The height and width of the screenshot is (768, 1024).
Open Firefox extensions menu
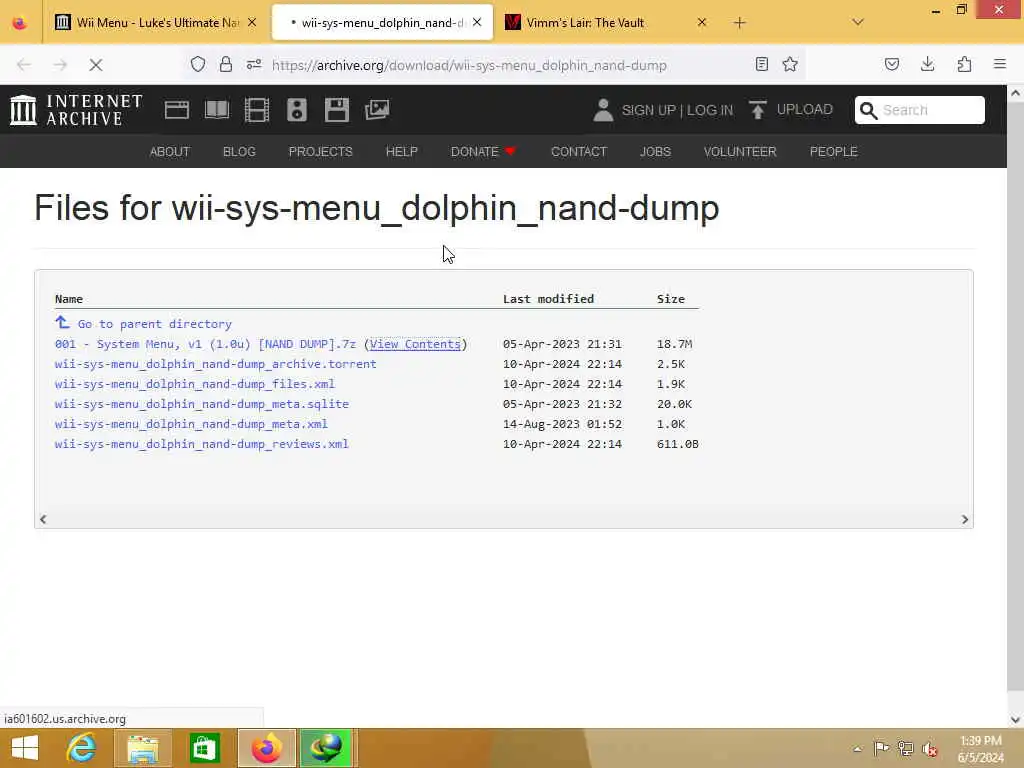(964, 64)
